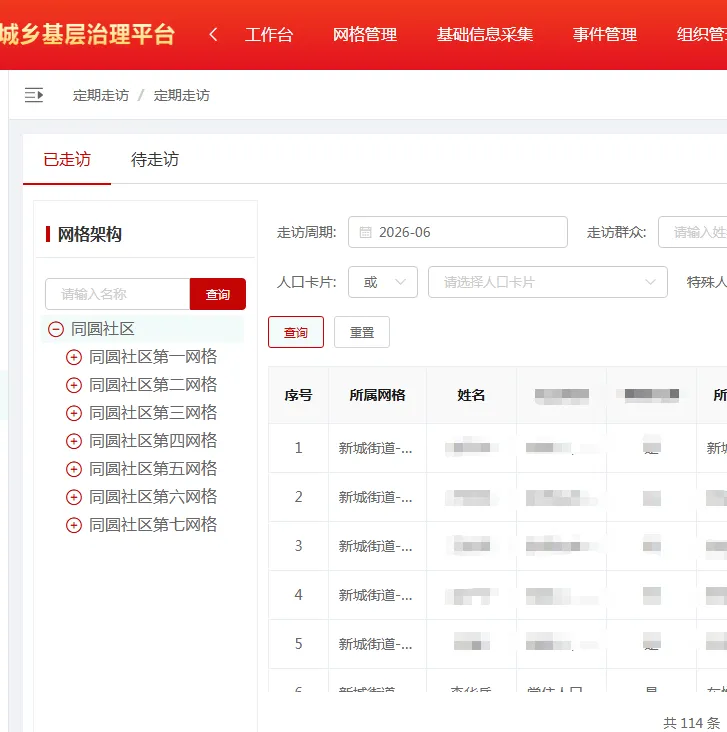727x732 pixels.
Task: Click the 所属网格 column header
Action: [x=377, y=395]
